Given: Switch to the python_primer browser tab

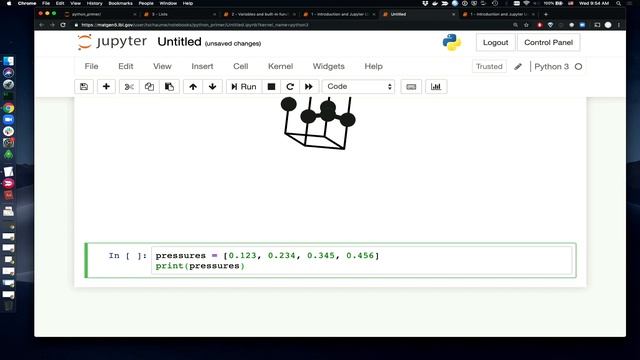Looking at the screenshot, I should click(x=100, y=14).
